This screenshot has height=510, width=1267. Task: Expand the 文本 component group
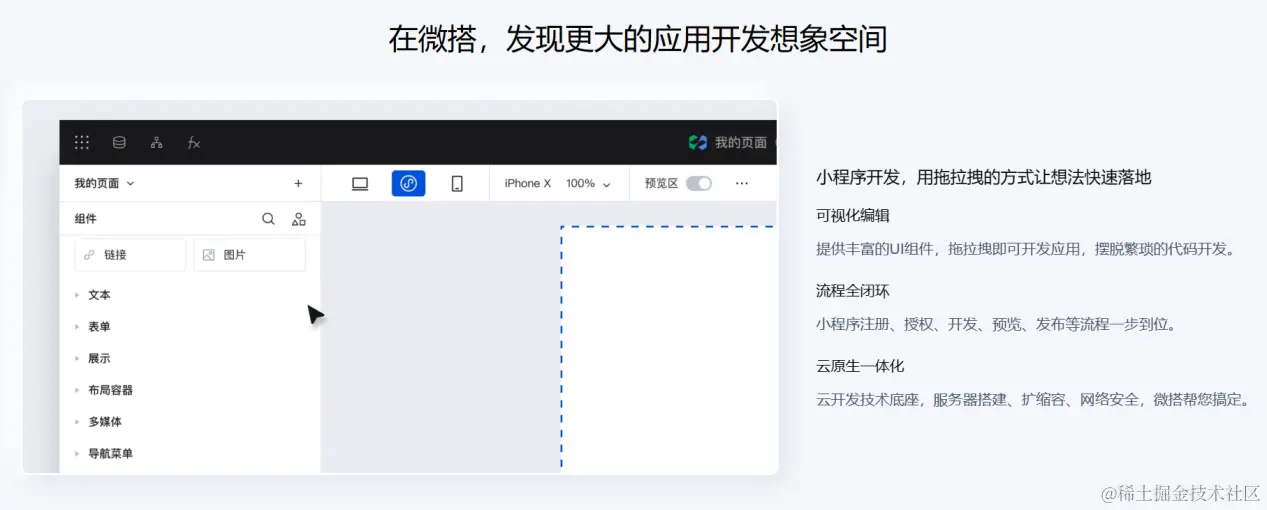coord(99,295)
